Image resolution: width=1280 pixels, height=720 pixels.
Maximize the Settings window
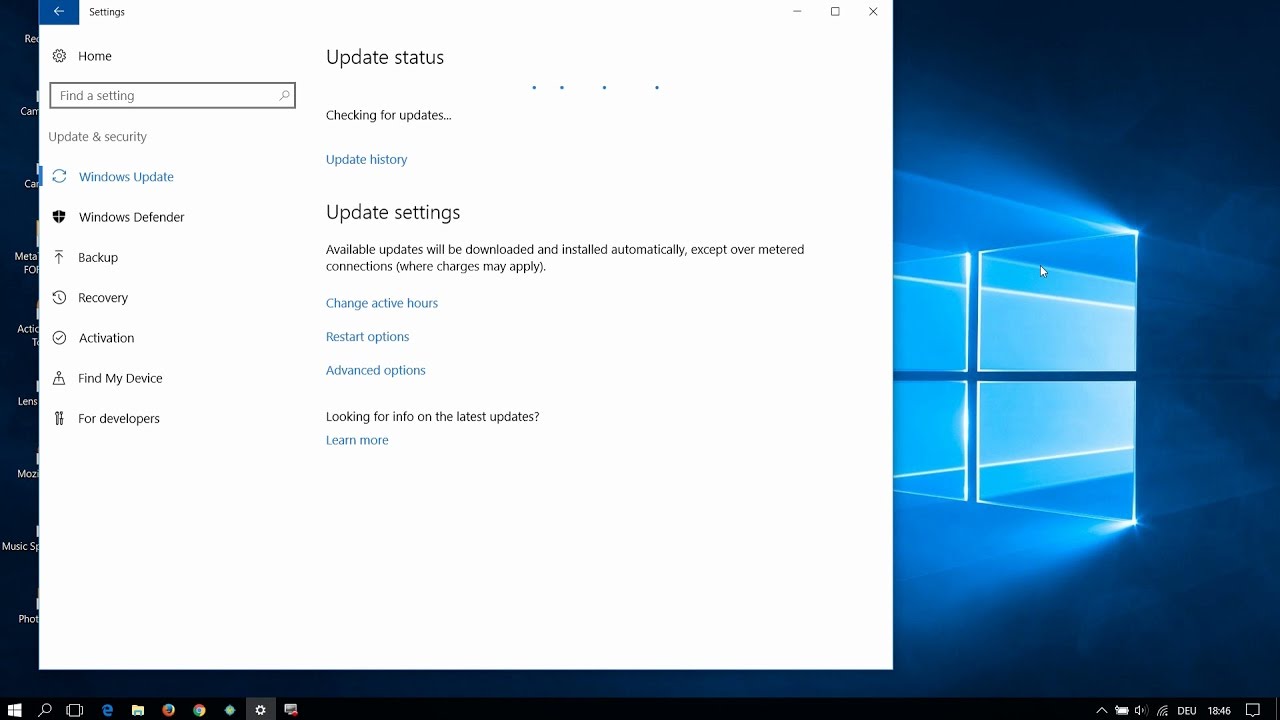tap(835, 12)
